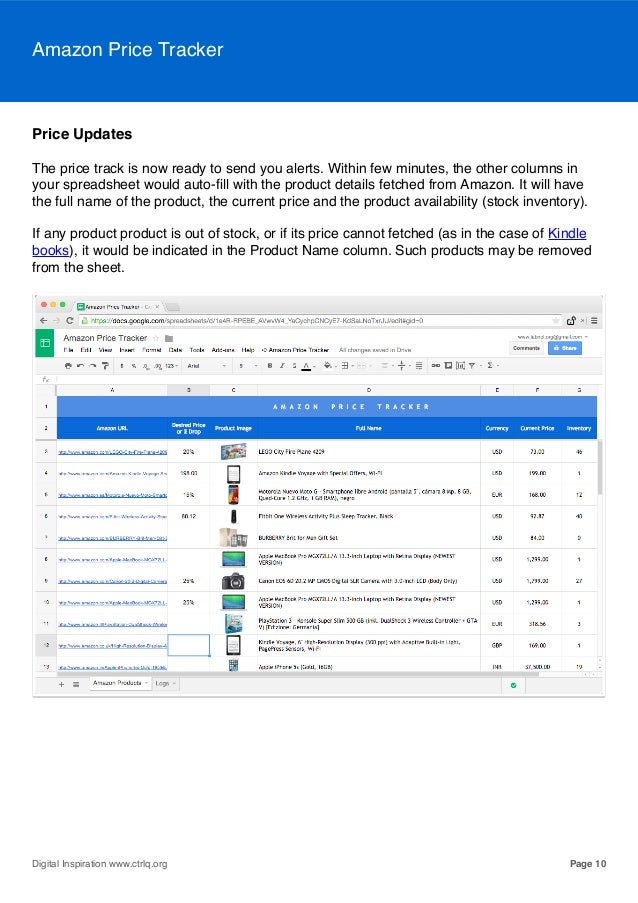Bookmark the page with the star icon in address bar
The image size is (638, 903).
pos(556,321)
